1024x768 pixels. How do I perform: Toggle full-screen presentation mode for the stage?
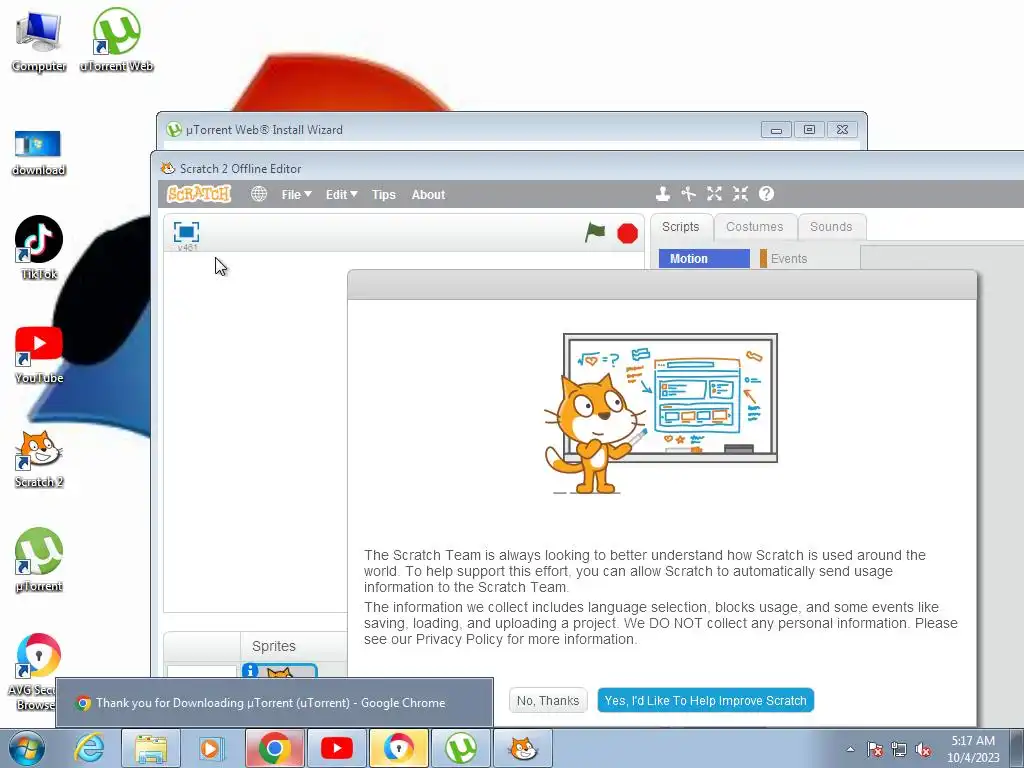(x=186, y=232)
